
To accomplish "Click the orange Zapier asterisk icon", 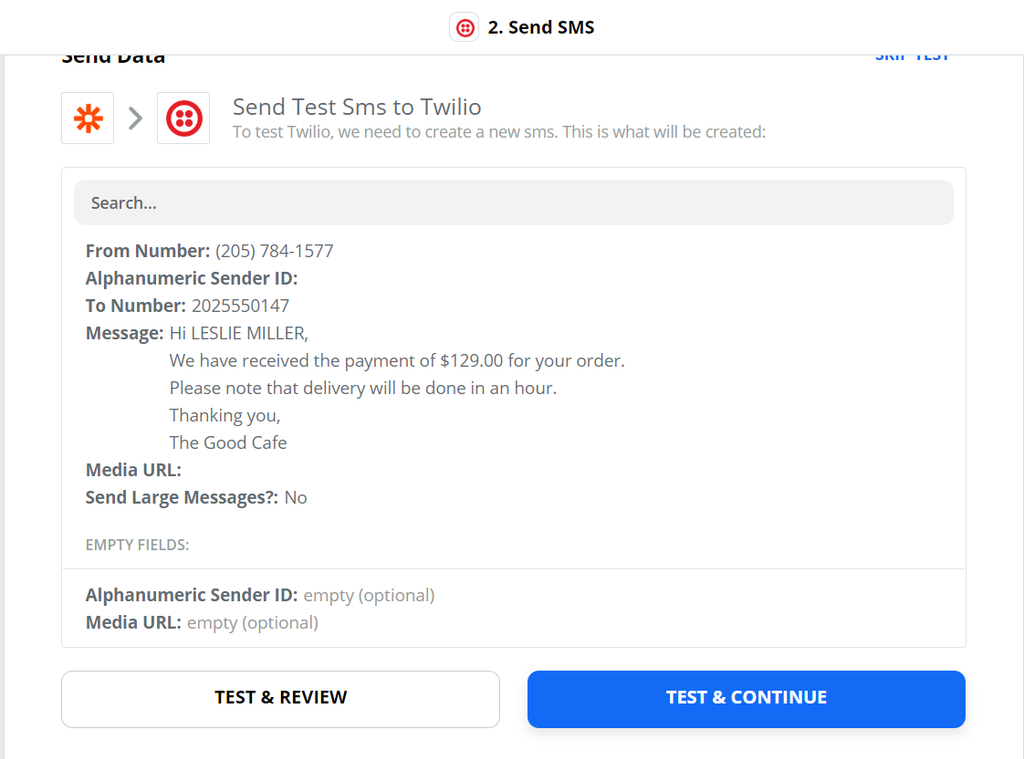I will click(x=88, y=119).
